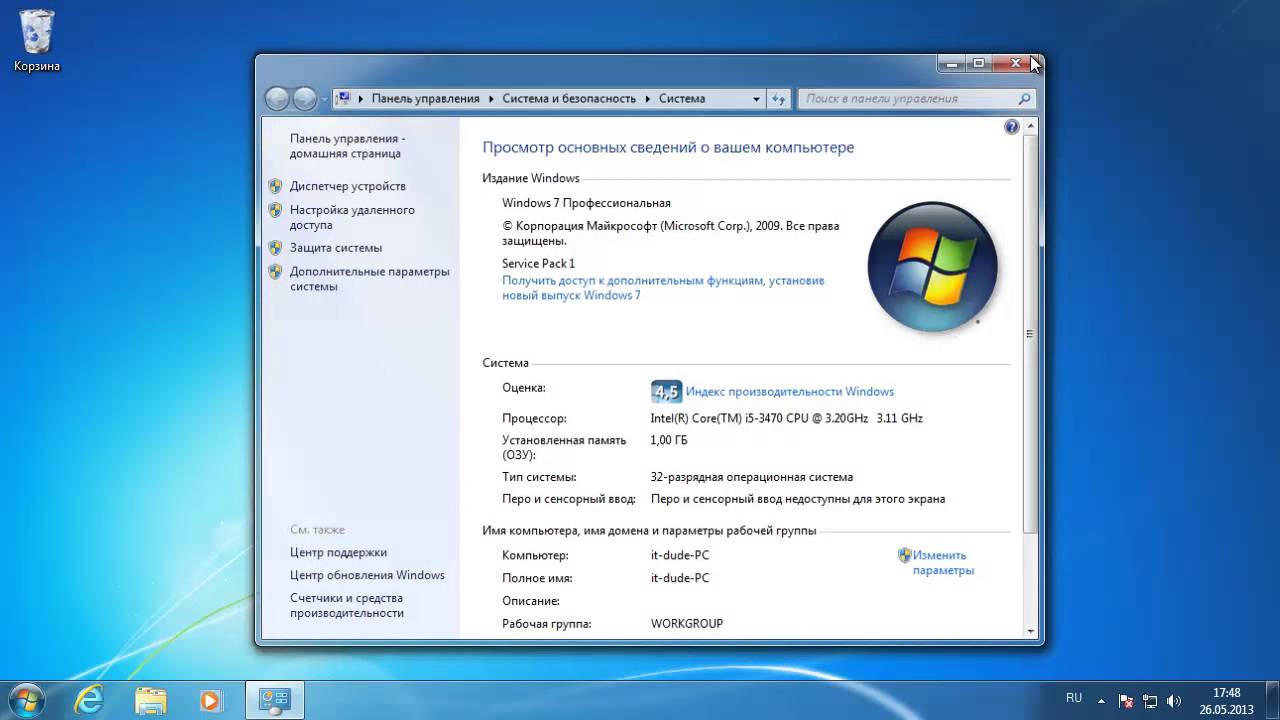Open link to get new Windows 7 edition
Viewport: 1280px width, 720px height.
click(663, 288)
